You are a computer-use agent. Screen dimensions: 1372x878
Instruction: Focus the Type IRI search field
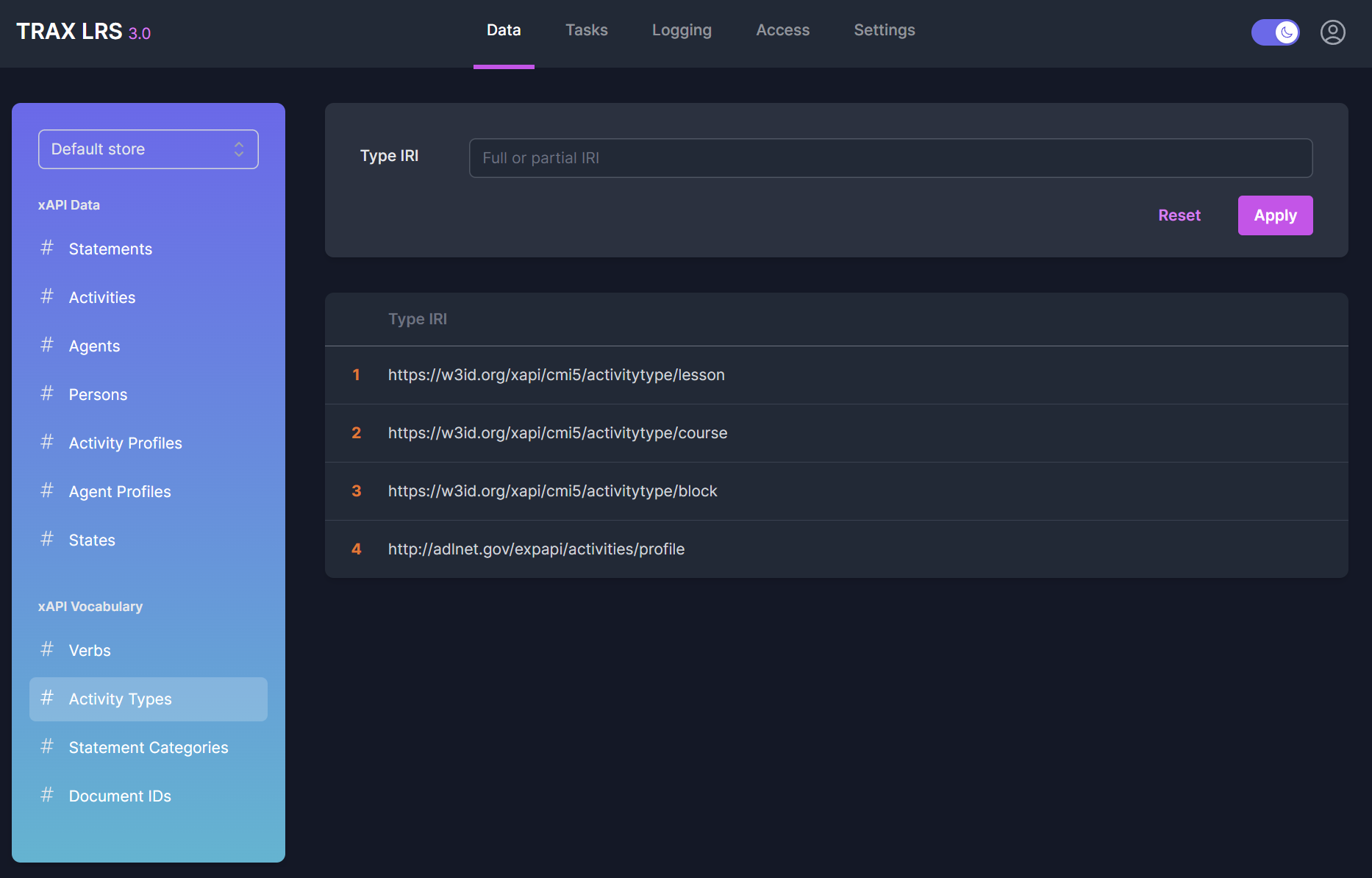click(x=890, y=158)
